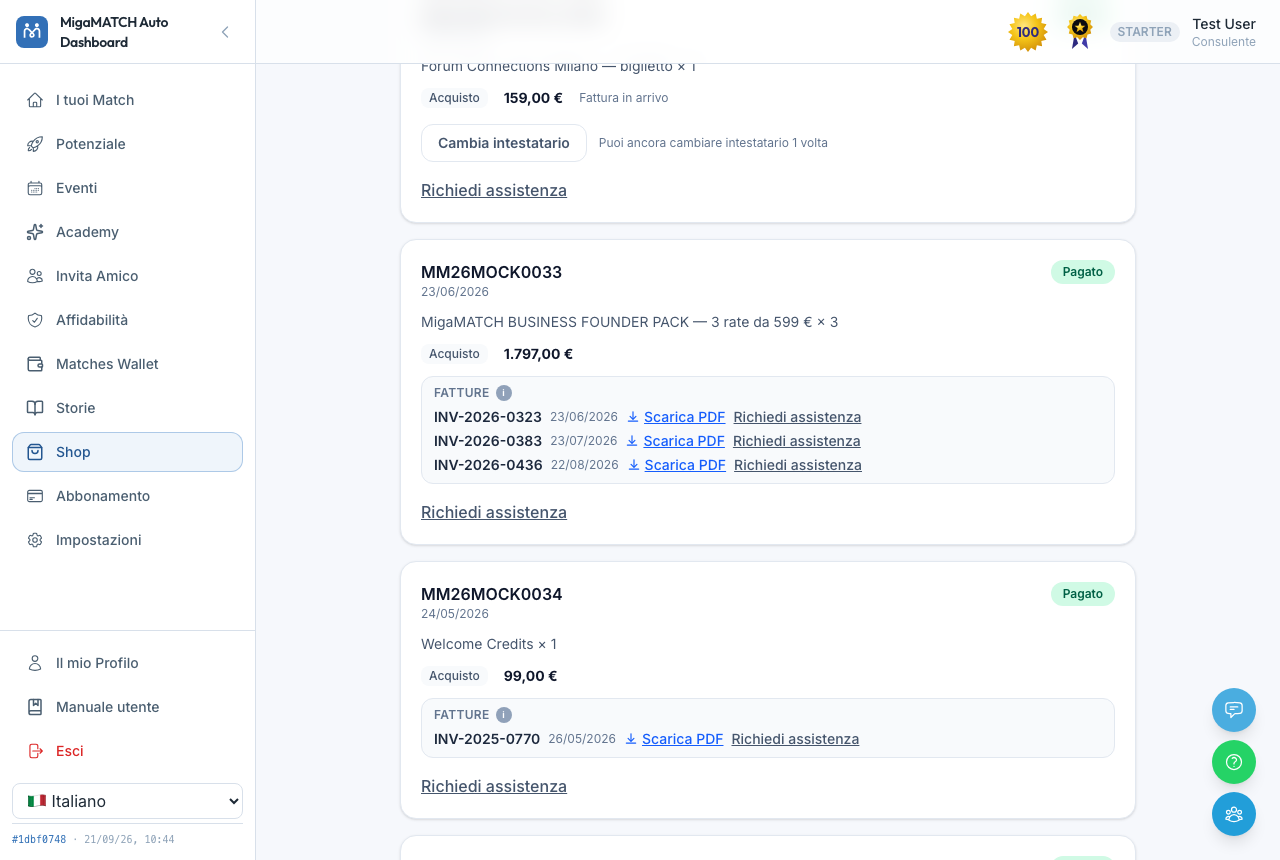Click the build hash #1dbf0748

(x=39, y=840)
